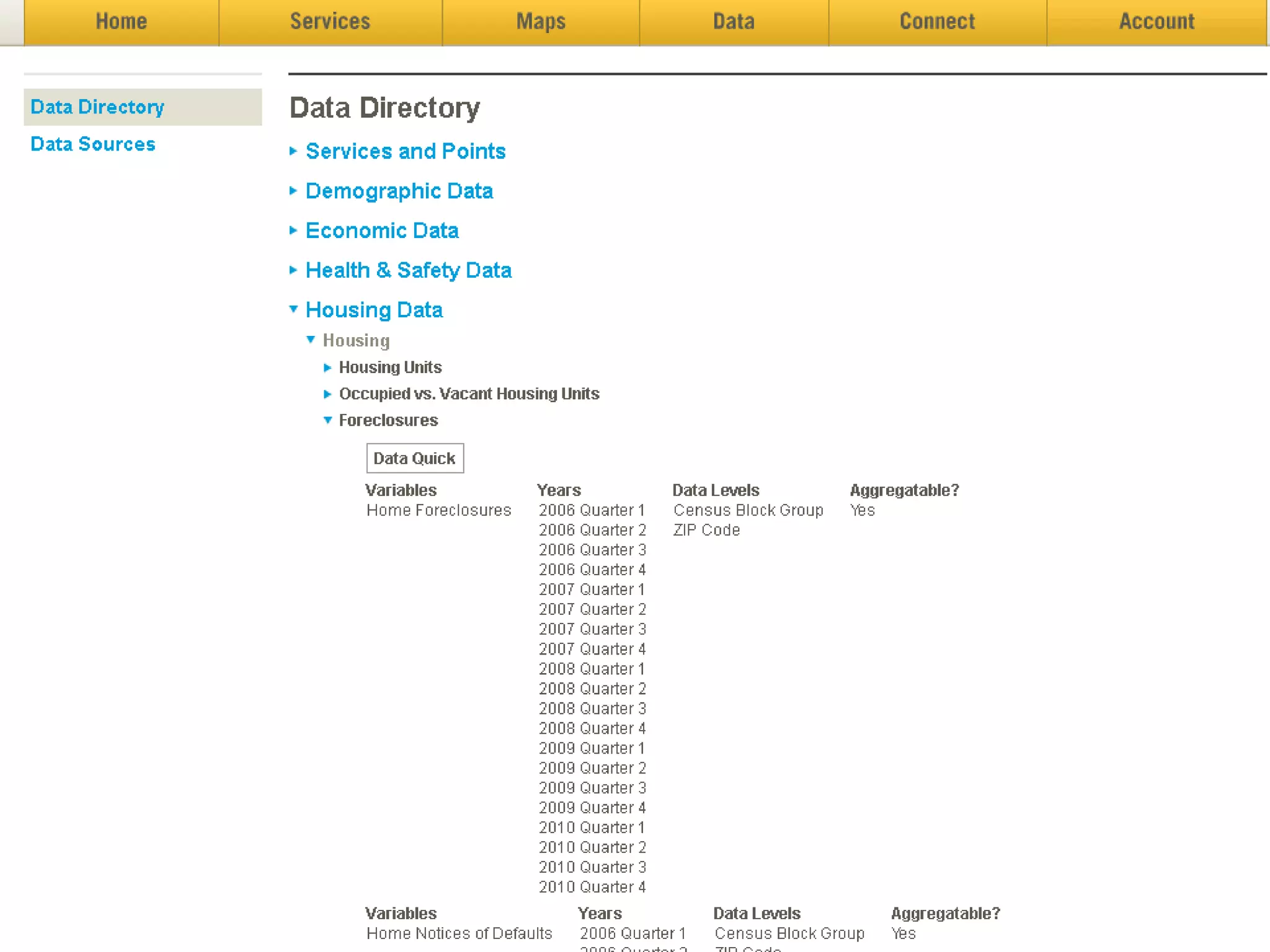Open the Home navigation tab

[x=122, y=22]
